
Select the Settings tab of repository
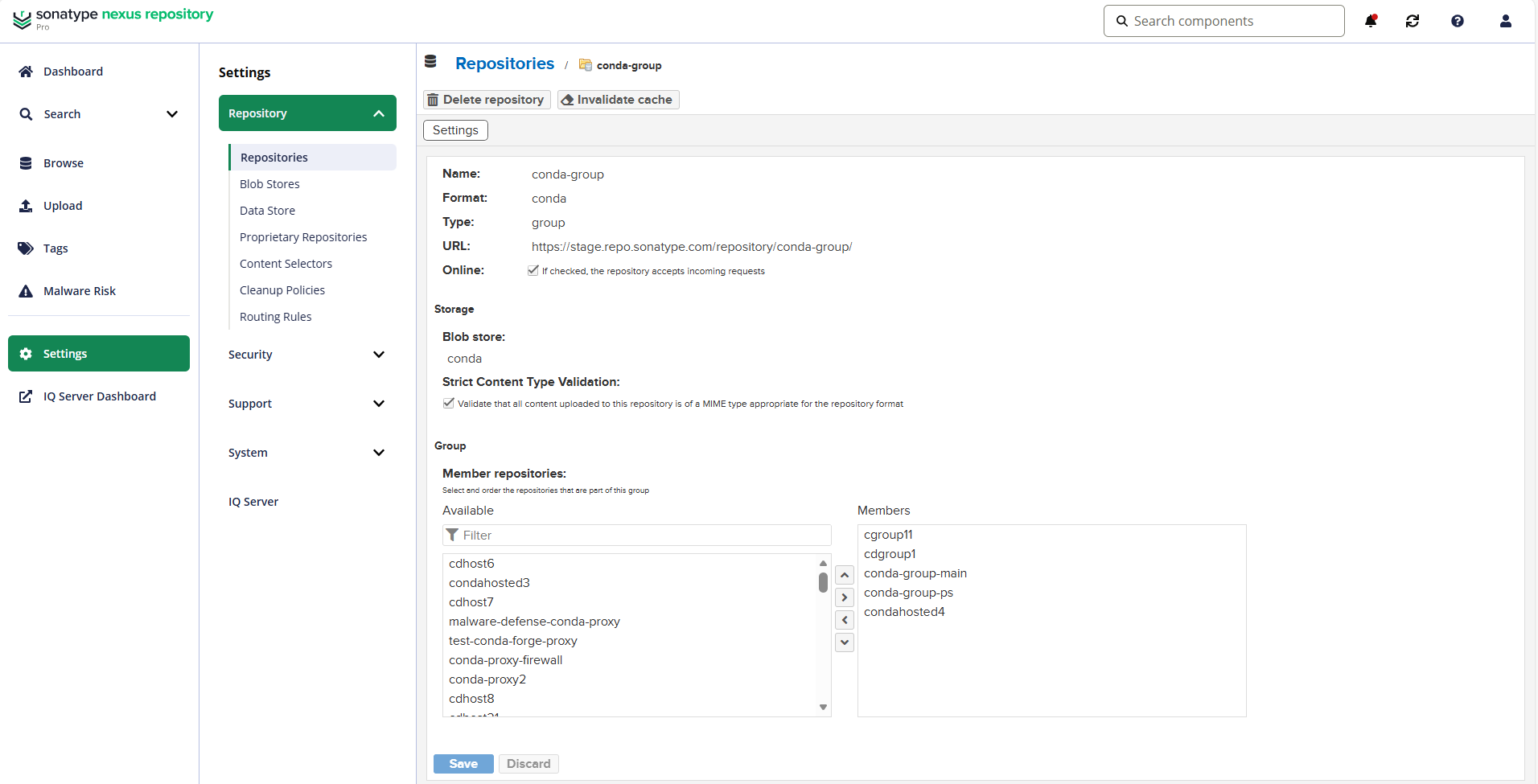click(x=455, y=130)
